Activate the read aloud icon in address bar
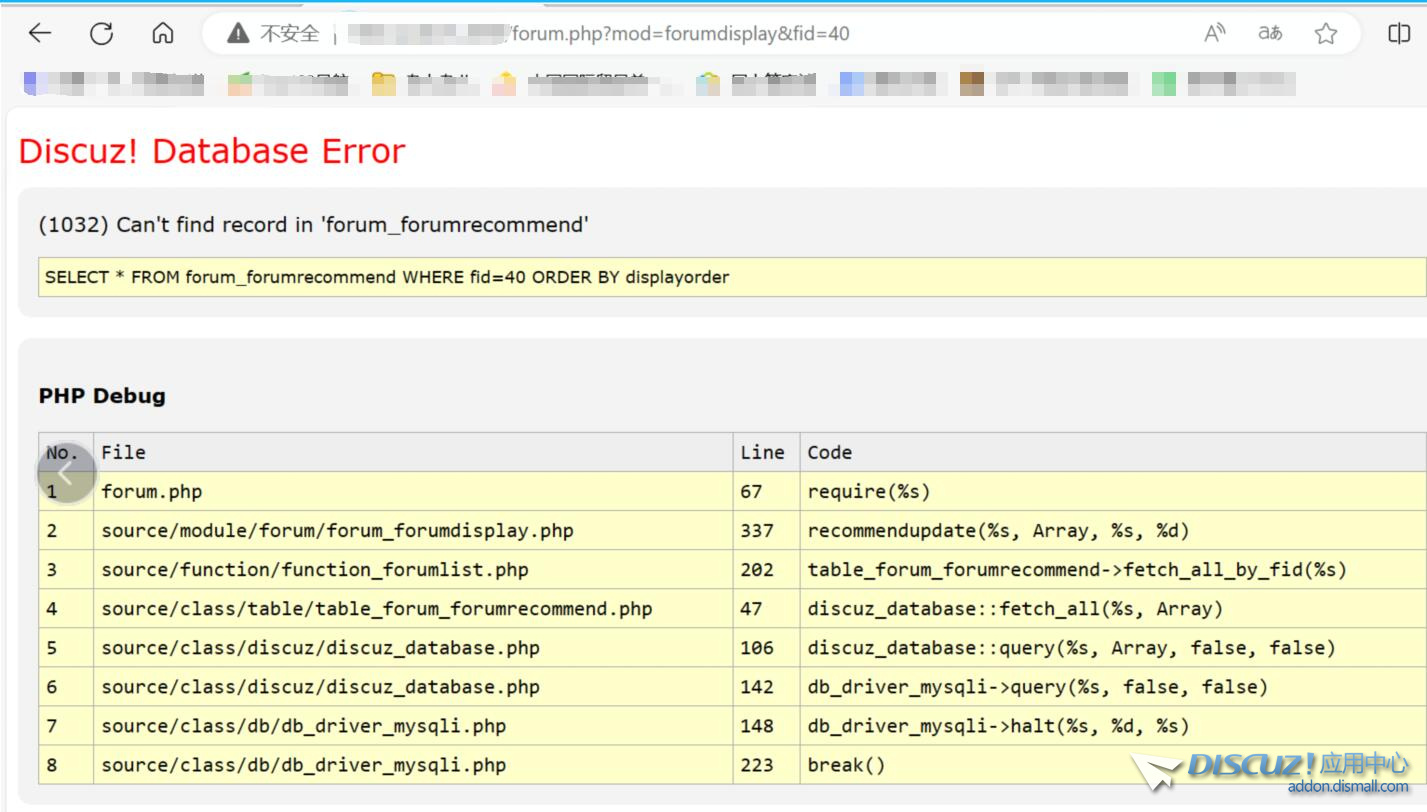 coord(1214,34)
